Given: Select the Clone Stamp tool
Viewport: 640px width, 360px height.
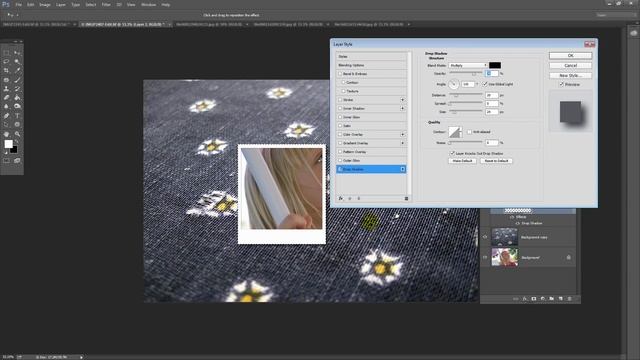Looking at the screenshot, I should click(6, 89).
